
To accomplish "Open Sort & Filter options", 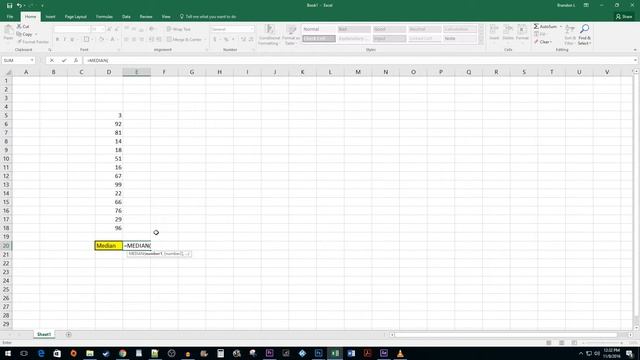I will 570,34.
